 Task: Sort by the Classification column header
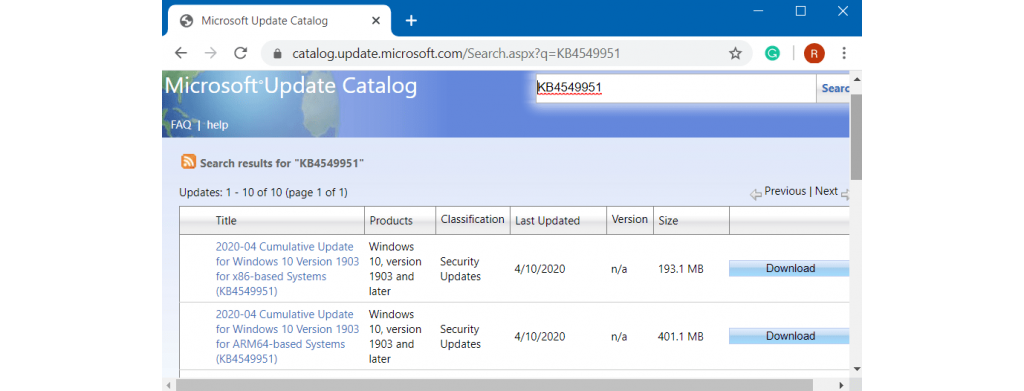pos(472,219)
